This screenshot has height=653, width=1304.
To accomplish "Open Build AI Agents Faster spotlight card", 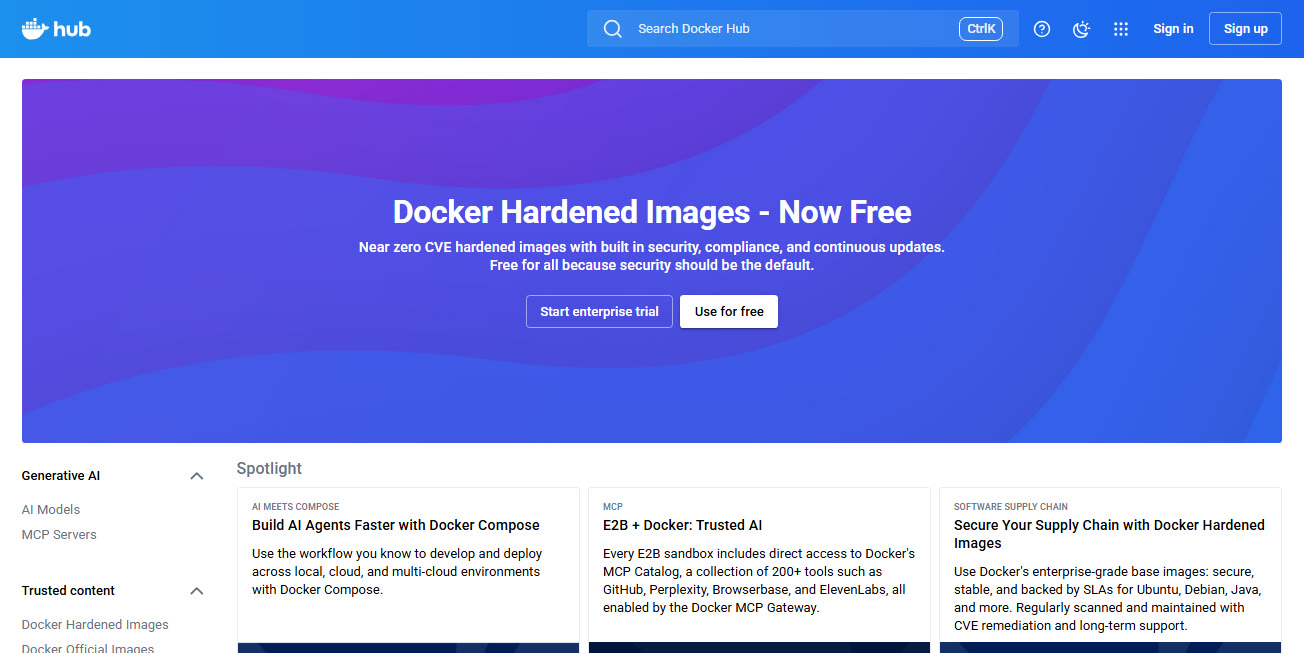I will coord(396,526).
